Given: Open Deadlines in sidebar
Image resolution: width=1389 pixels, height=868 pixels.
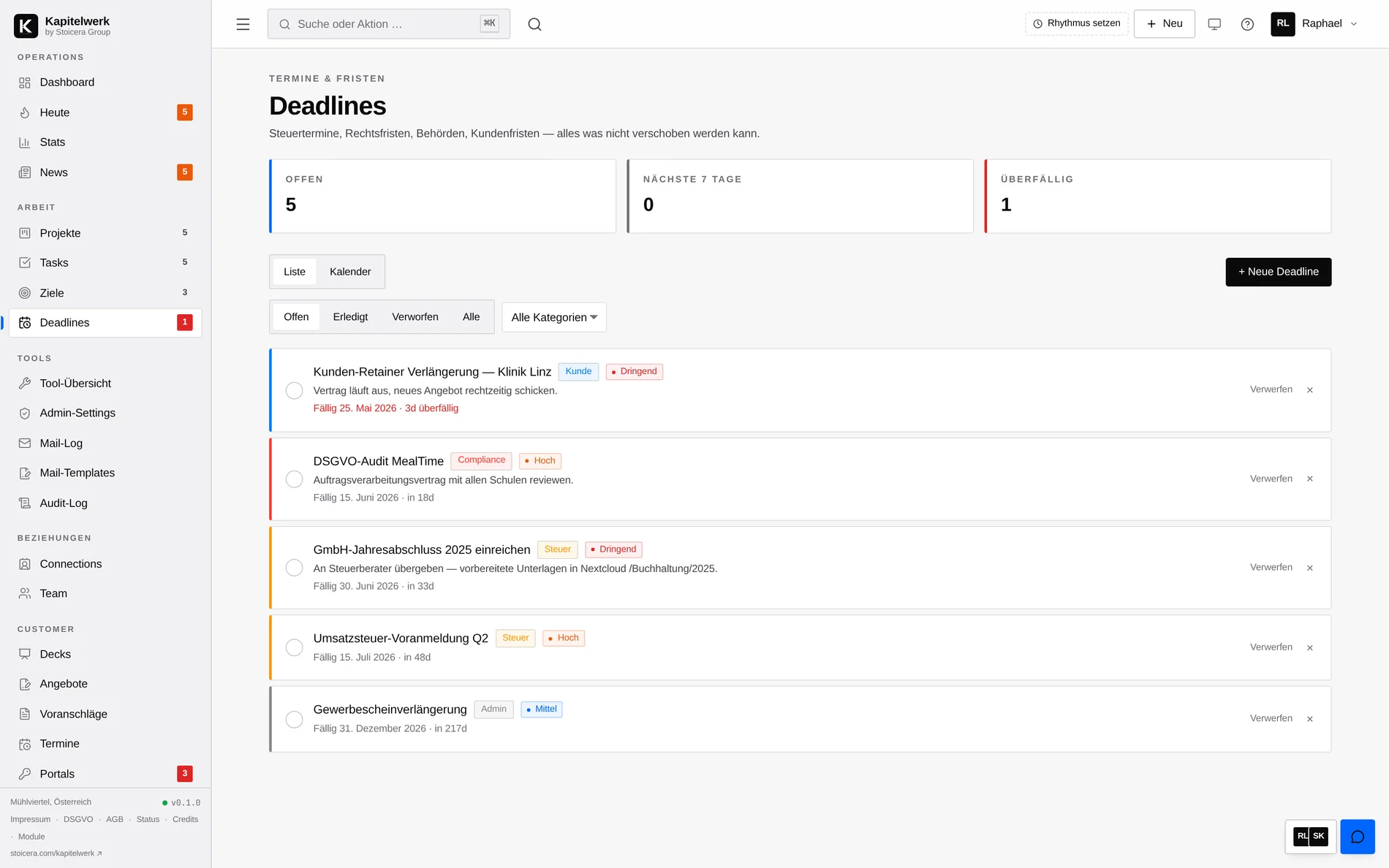Looking at the screenshot, I should pos(105,323).
